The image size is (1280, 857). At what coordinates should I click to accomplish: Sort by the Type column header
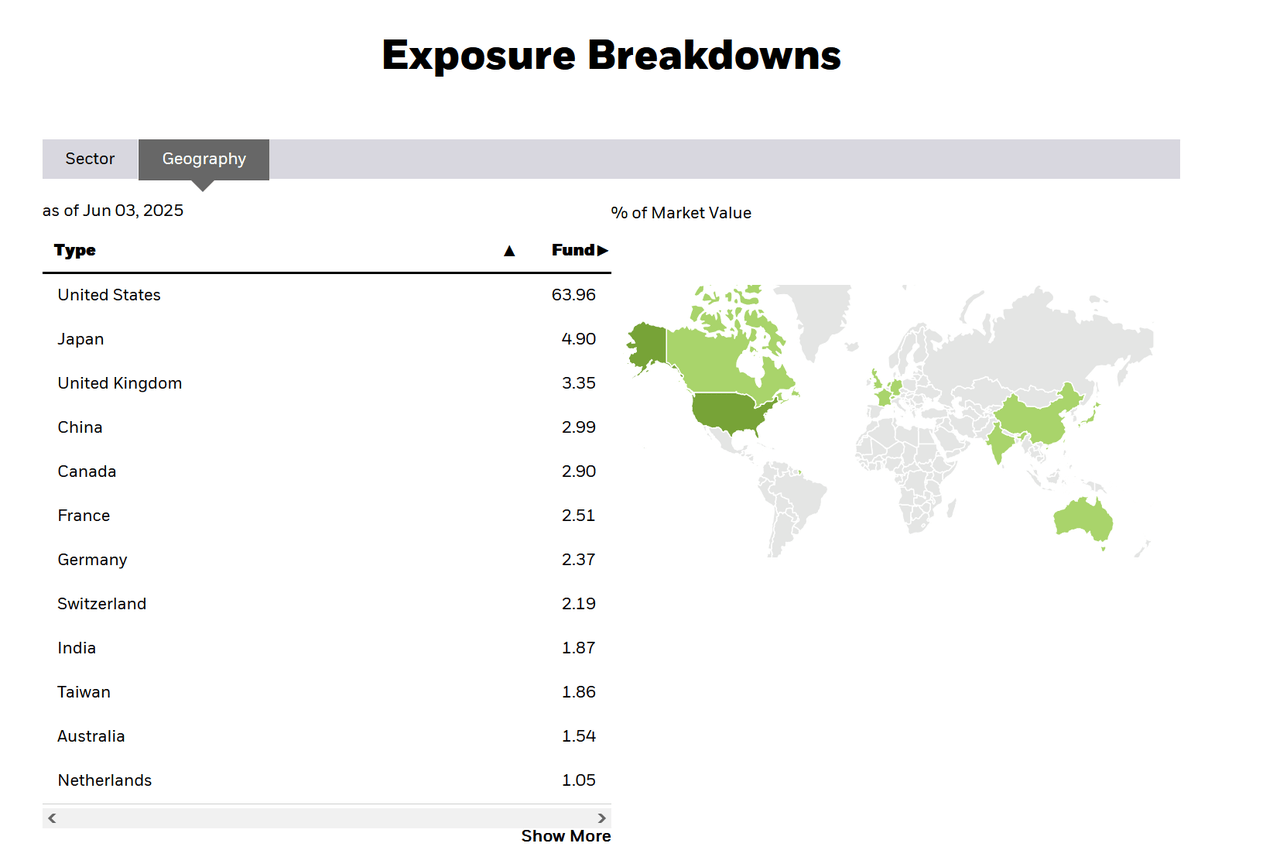point(74,250)
